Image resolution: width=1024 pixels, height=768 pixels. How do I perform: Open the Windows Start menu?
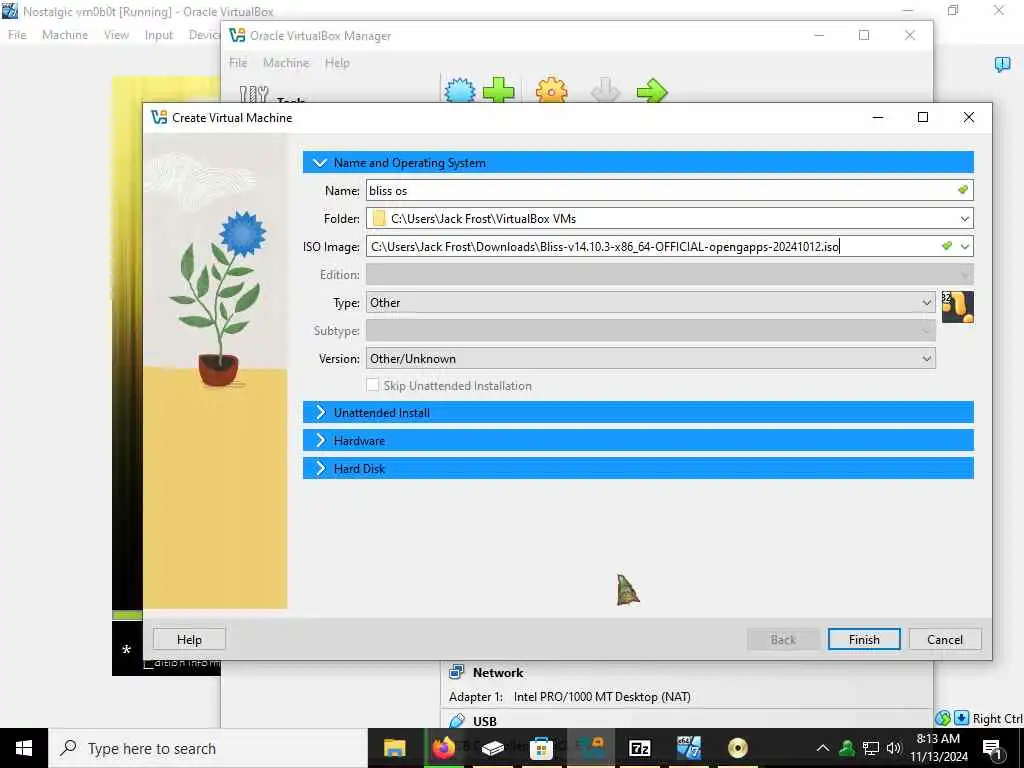coord(24,748)
